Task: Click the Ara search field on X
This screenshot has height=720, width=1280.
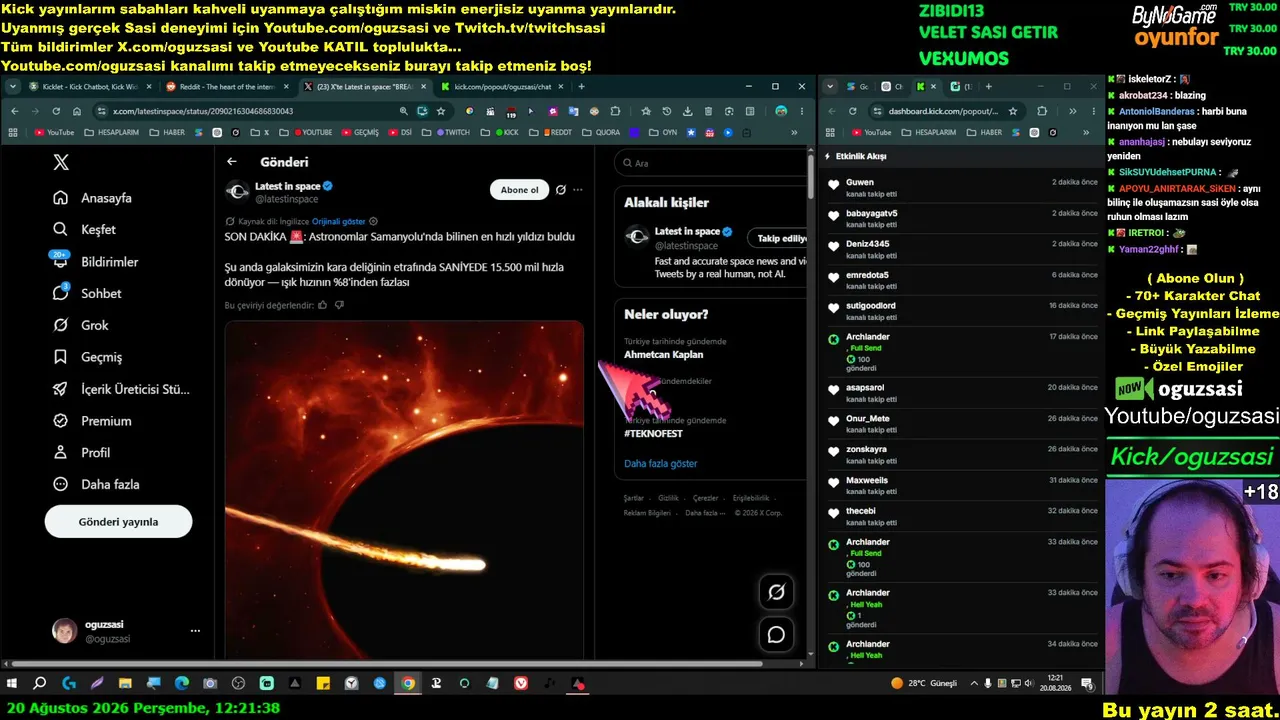Action: tap(710, 163)
